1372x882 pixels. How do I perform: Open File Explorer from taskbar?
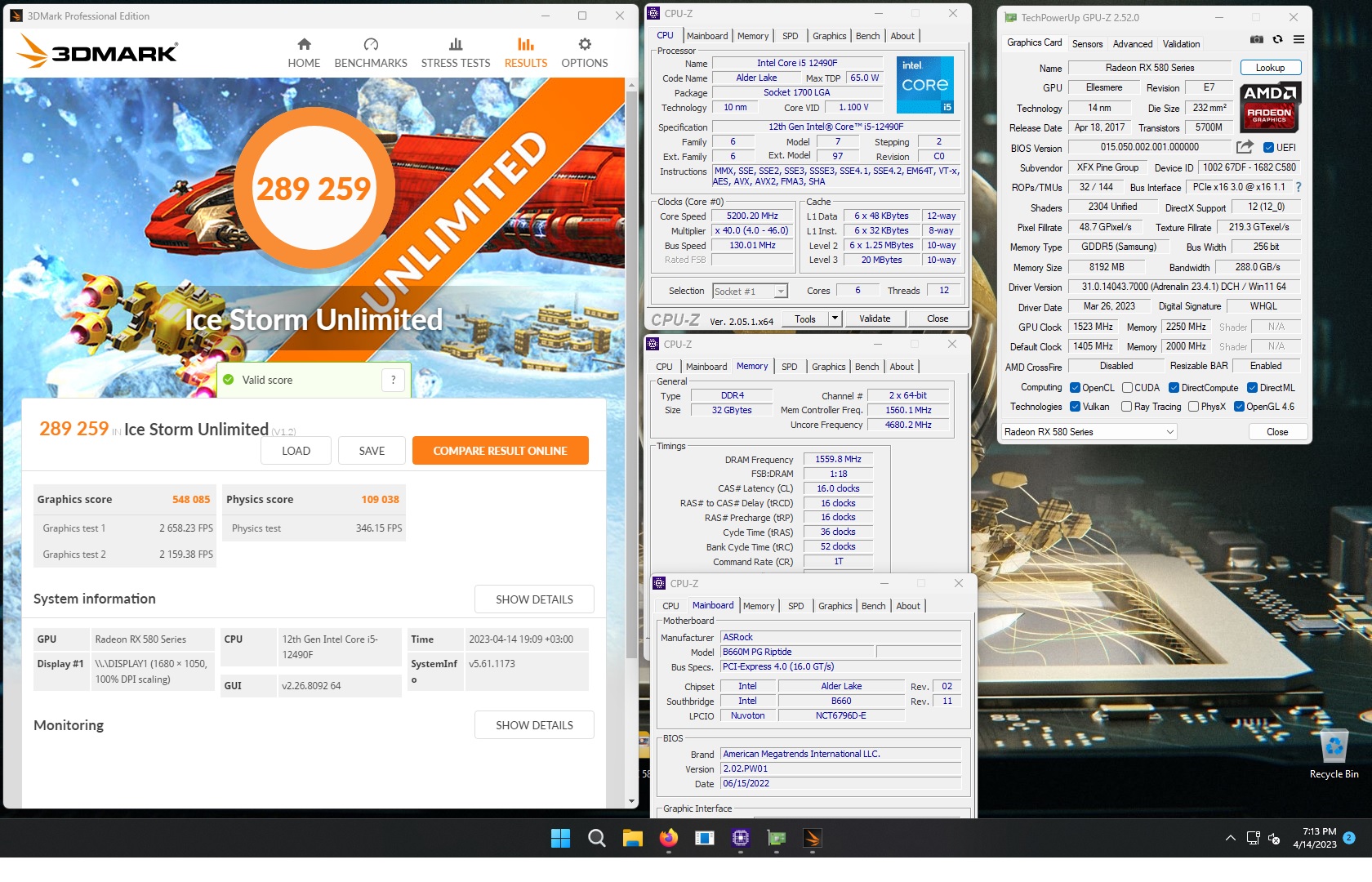point(633,838)
